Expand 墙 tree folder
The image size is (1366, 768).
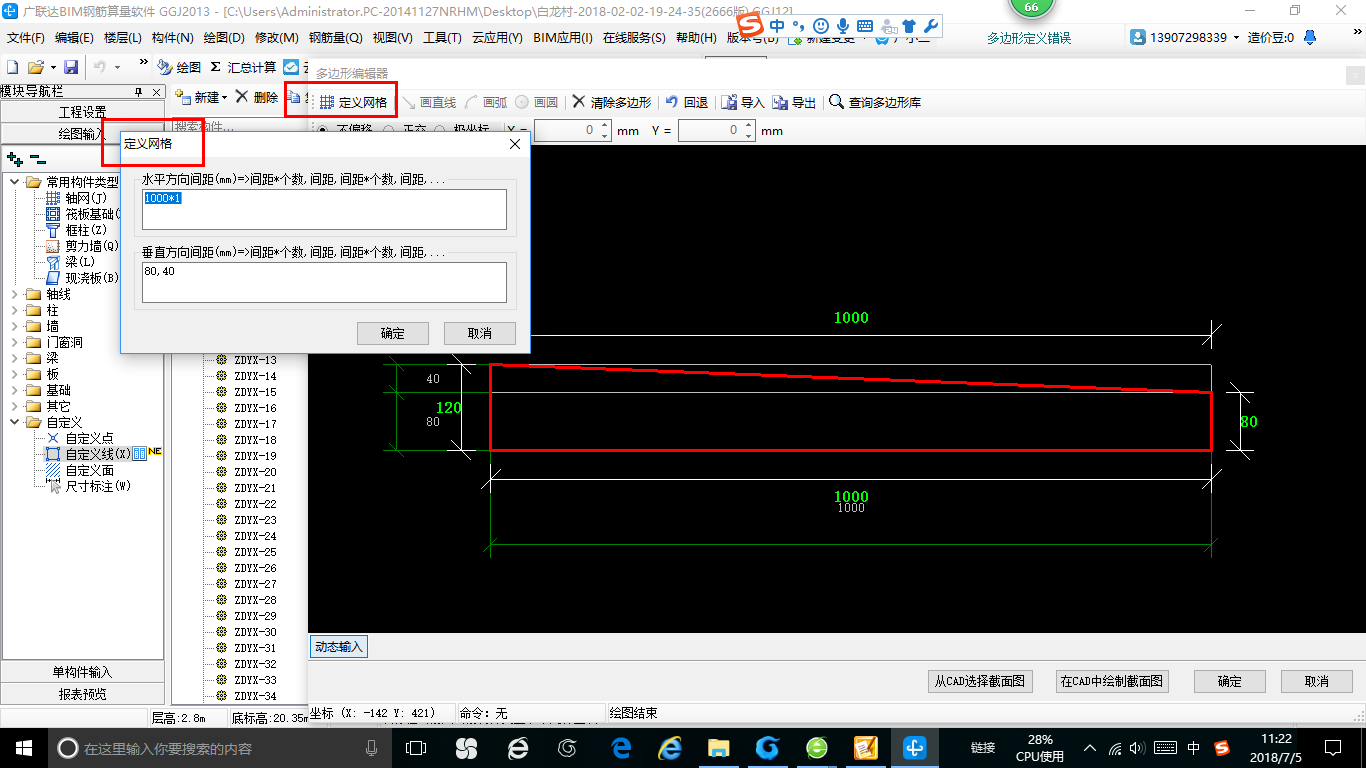(15, 326)
